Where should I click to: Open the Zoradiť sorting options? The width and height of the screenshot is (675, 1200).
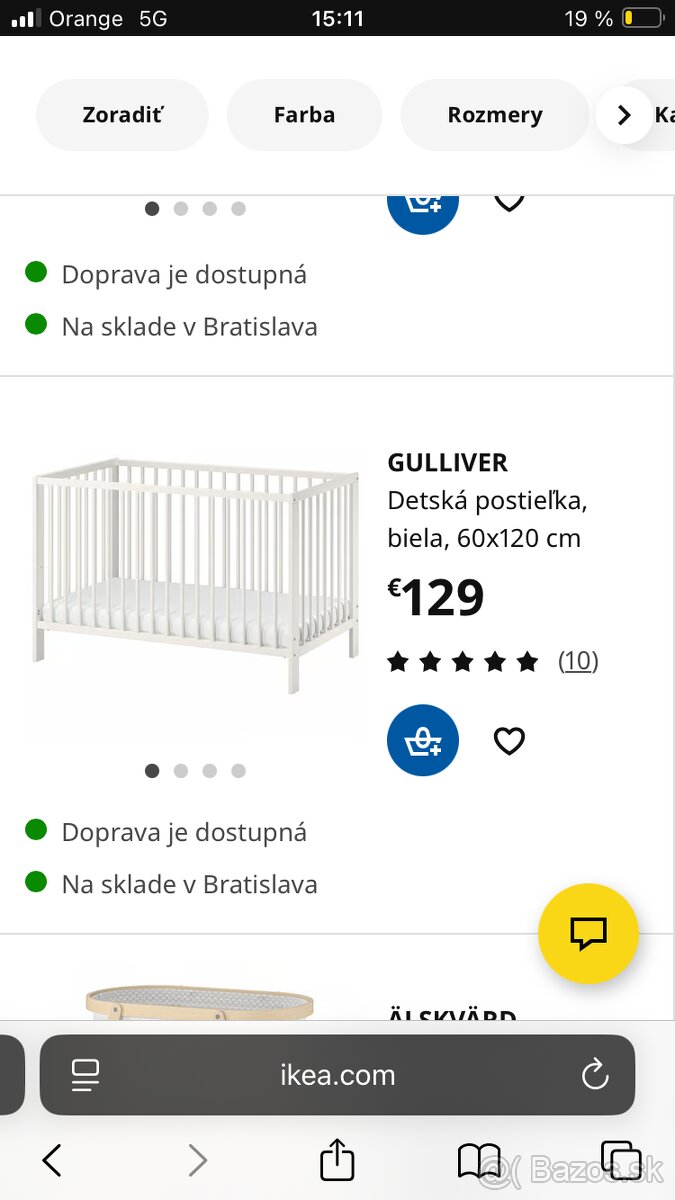(x=122, y=114)
